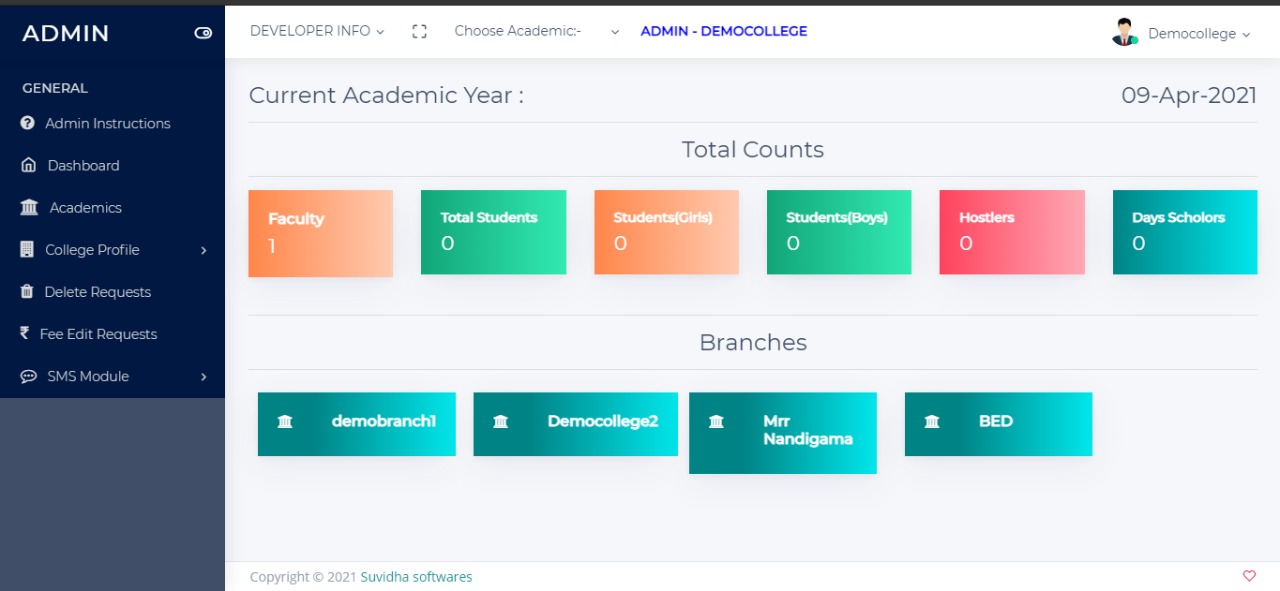Click the SMS Module chat bubble icon

(28, 376)
